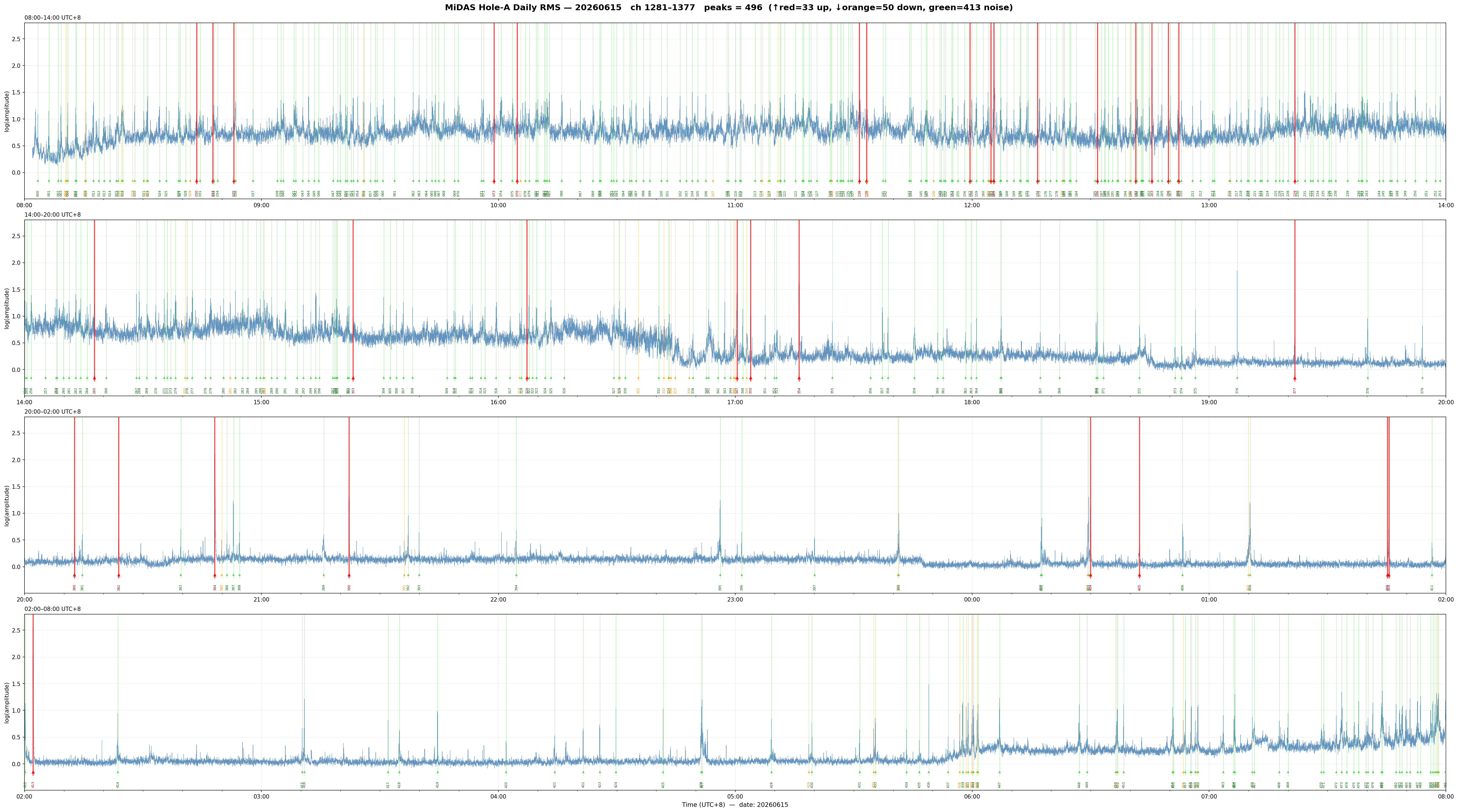The width and height of the screenshot is (1458, 812).
Task: Click the "1.5" y-tick of the 14:00–20:00 panel
Action: [x=16, y=290]
